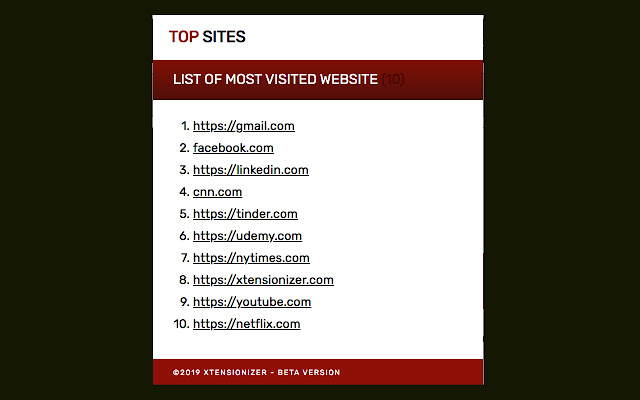Click the https://netflix.com link
The height and width of the screenshot is (400, 640).
247,324
